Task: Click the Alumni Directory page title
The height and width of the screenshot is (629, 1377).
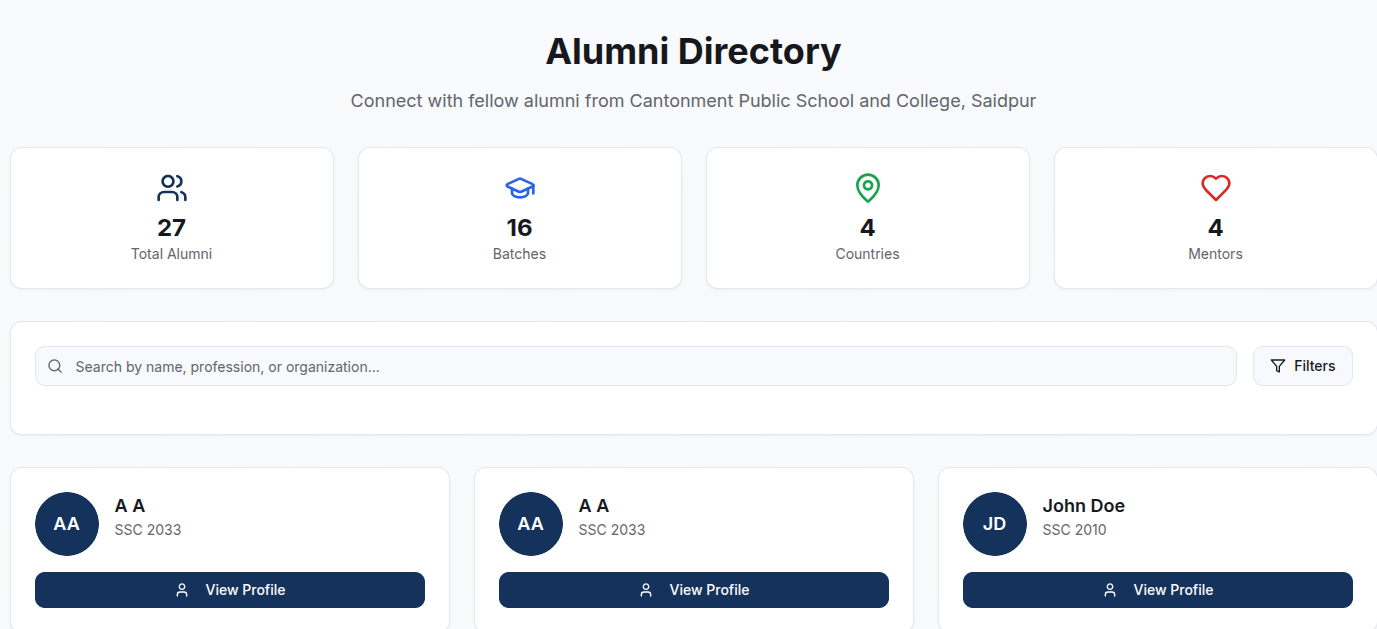Action: (693, 51)
